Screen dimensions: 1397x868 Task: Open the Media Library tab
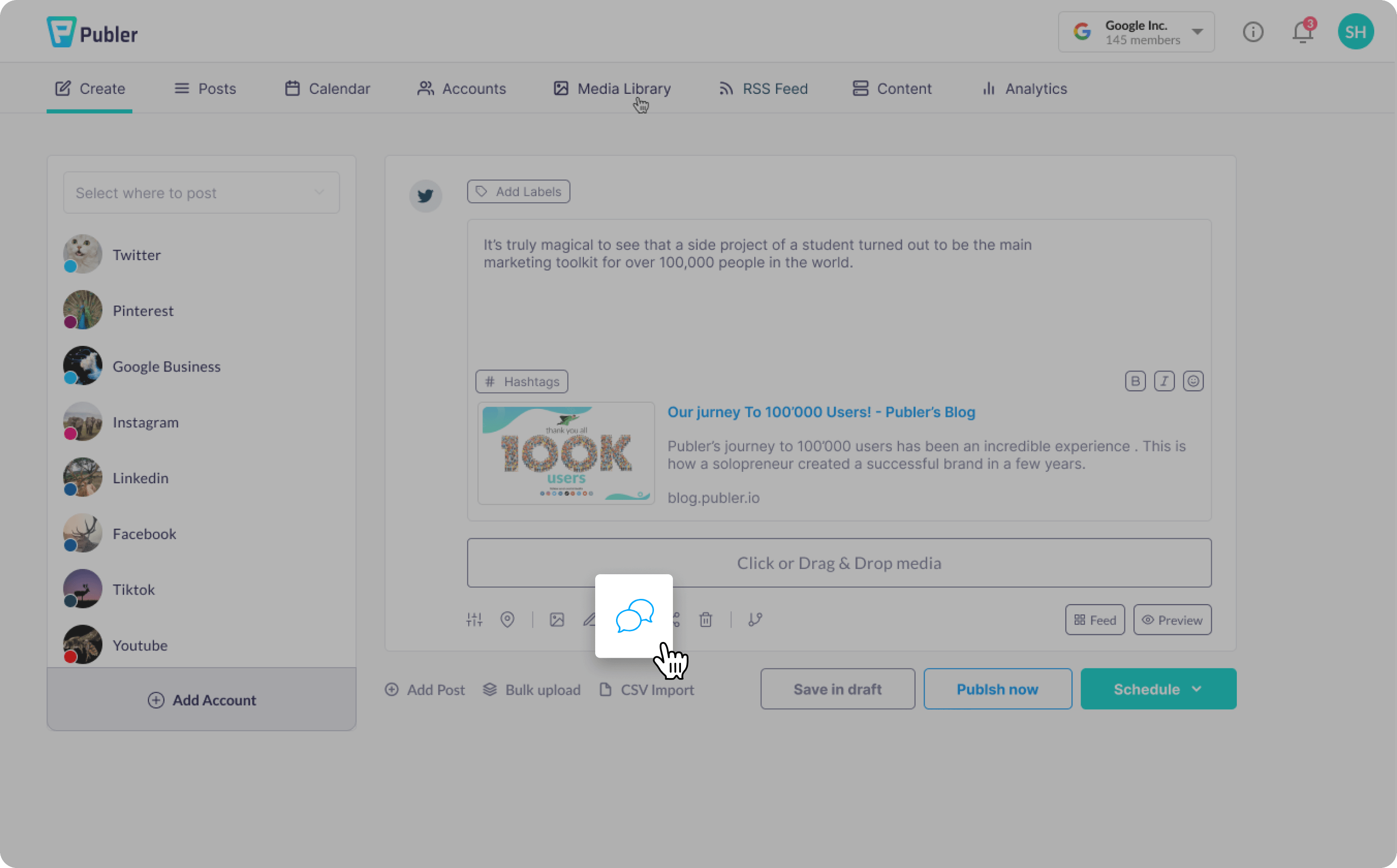click(612, 88)
